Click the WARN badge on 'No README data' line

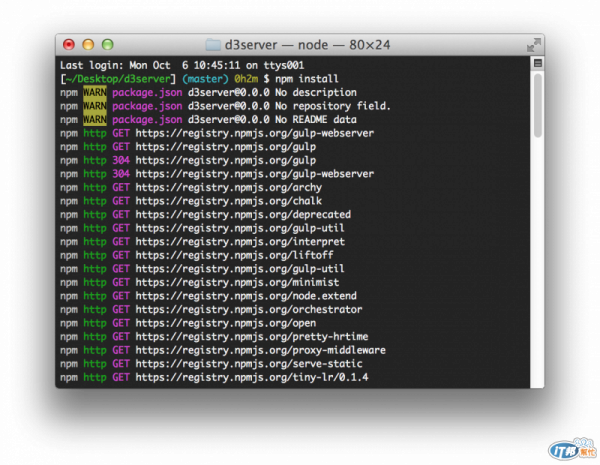pos(95,119)
